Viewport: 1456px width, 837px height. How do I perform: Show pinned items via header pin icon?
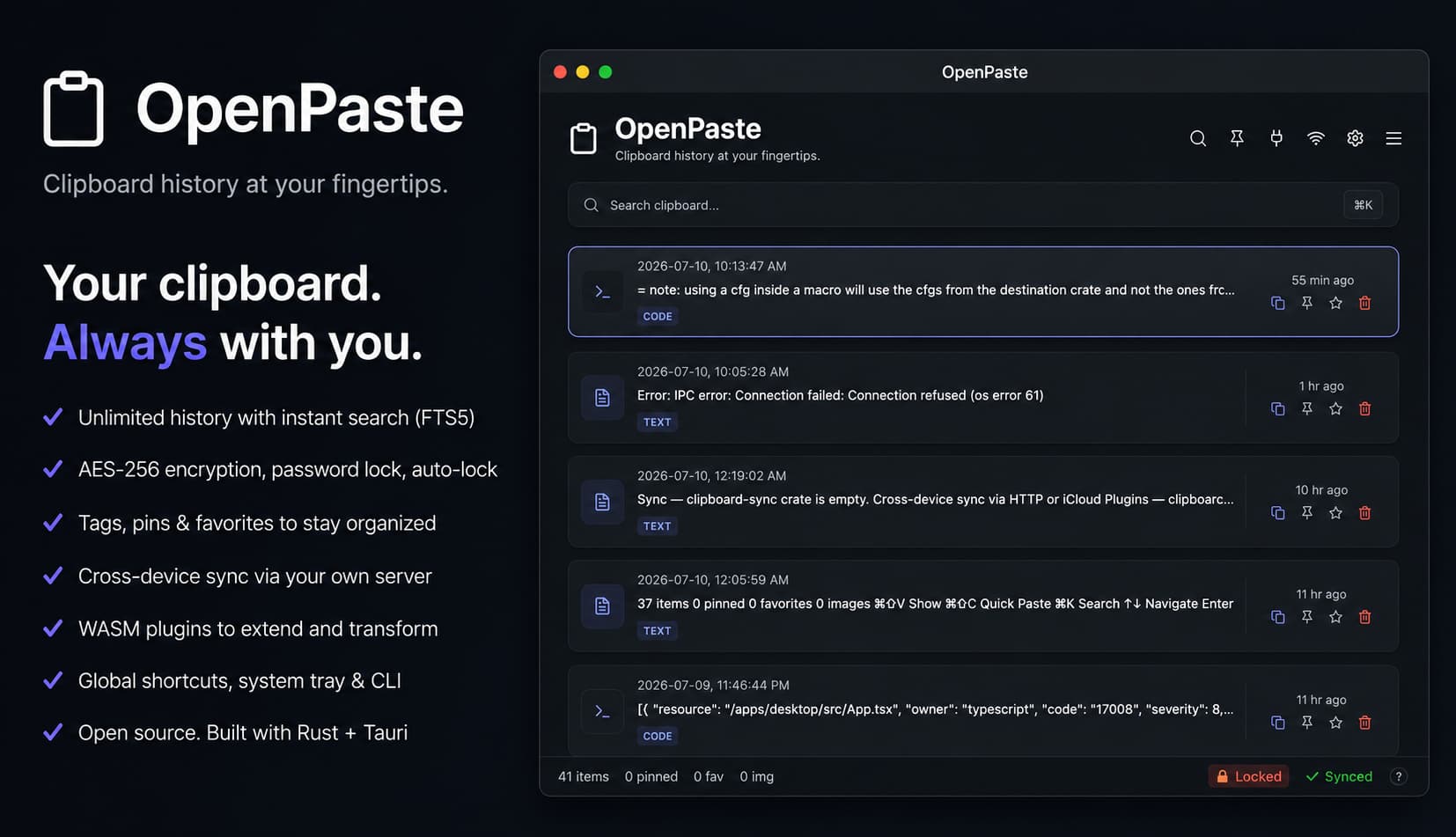pos(1237,138)
